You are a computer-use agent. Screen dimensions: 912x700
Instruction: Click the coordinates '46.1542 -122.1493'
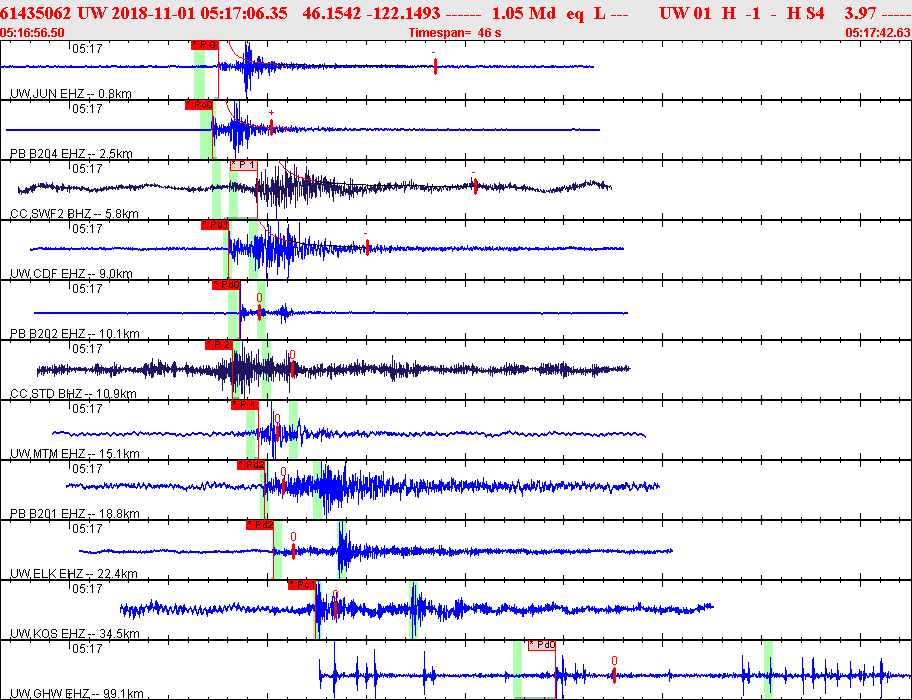point(371,13)
